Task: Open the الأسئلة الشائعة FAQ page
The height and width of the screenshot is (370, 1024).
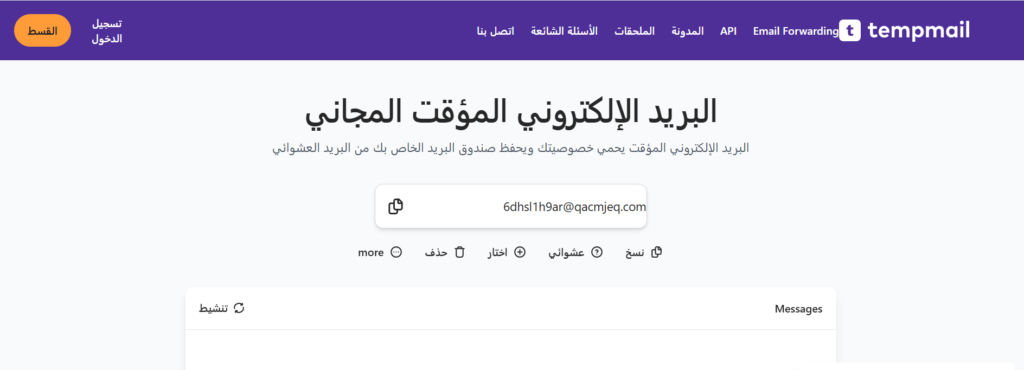Action: point(564,31)
